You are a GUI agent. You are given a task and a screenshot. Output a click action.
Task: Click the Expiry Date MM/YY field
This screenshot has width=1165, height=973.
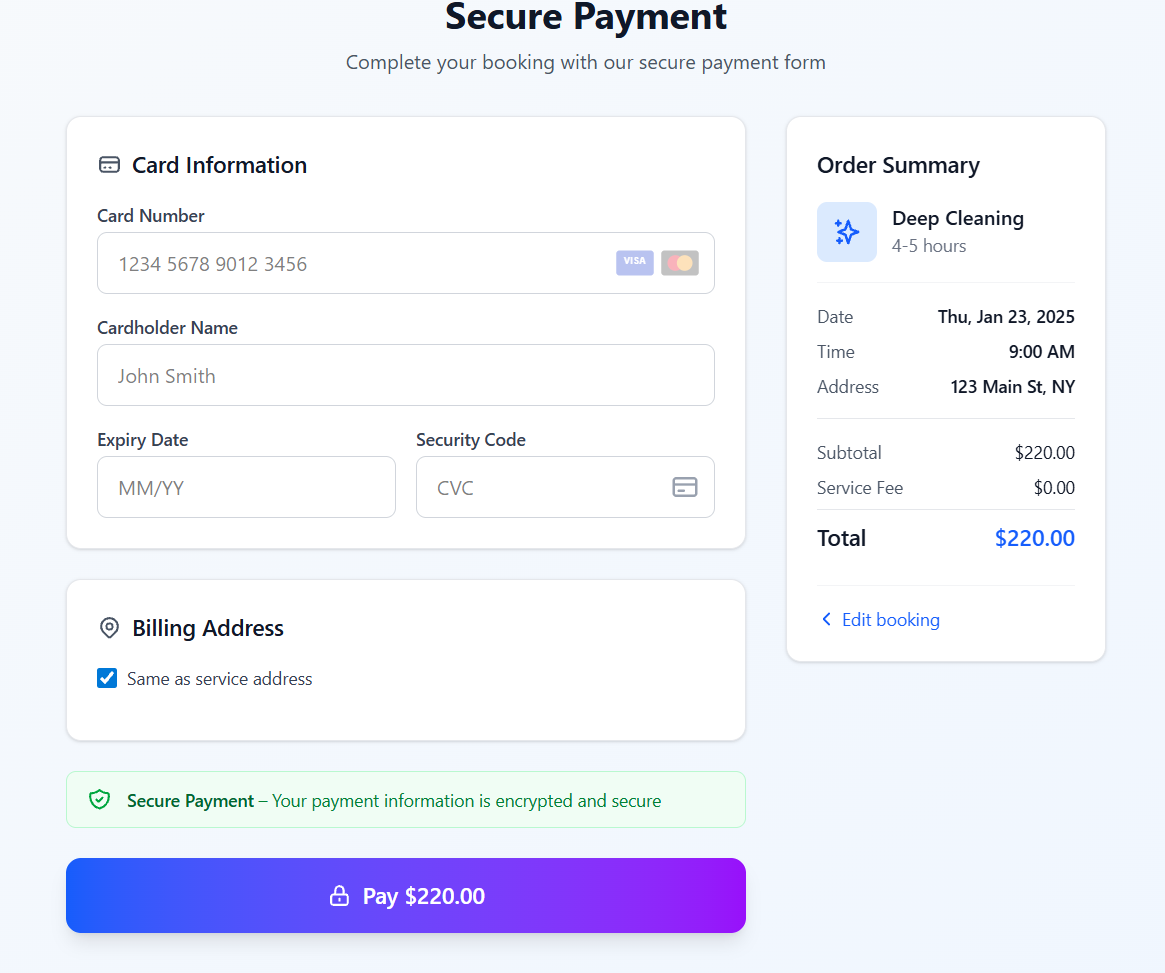click(246, 487)
